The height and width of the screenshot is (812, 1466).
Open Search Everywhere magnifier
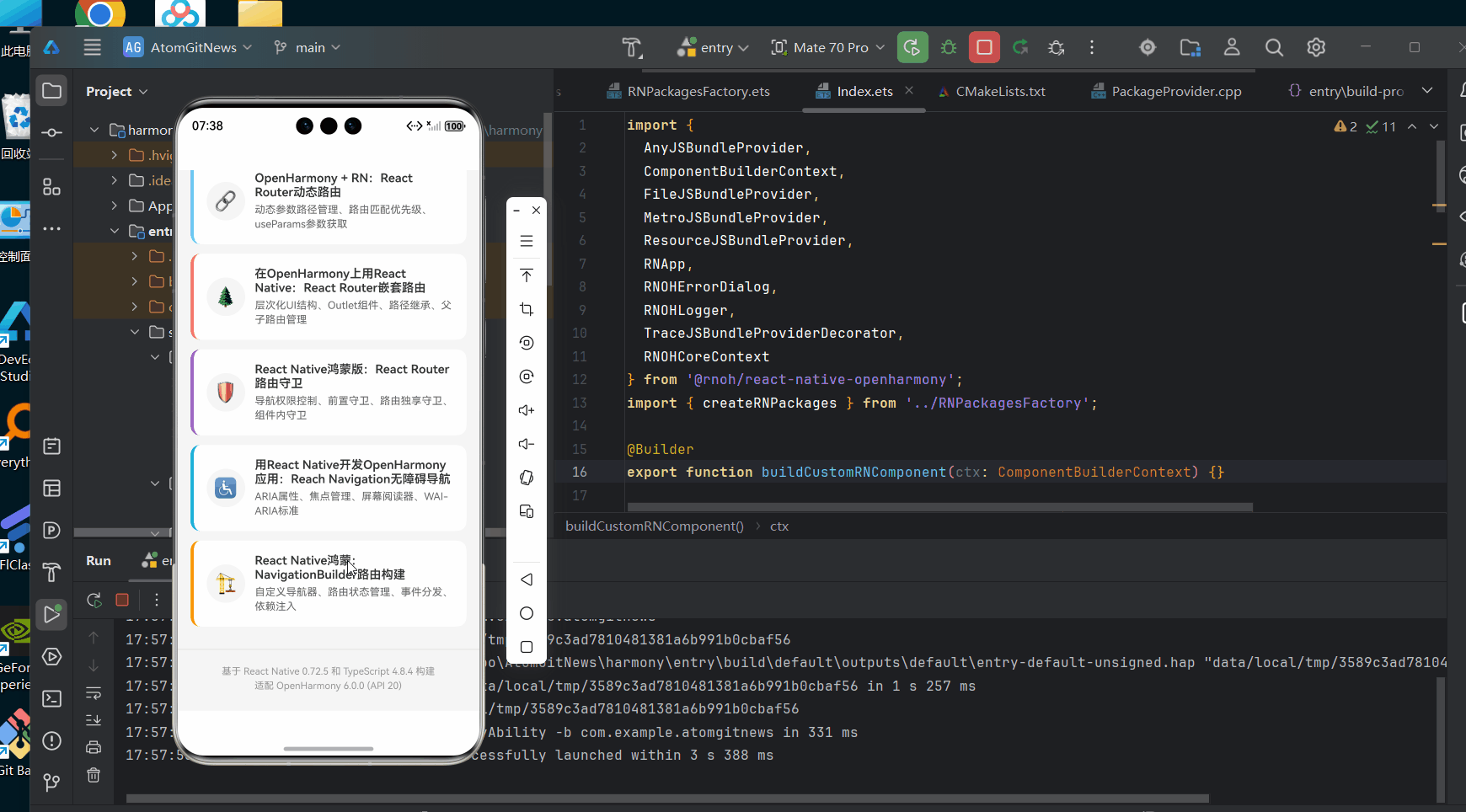pos(1274,47)
